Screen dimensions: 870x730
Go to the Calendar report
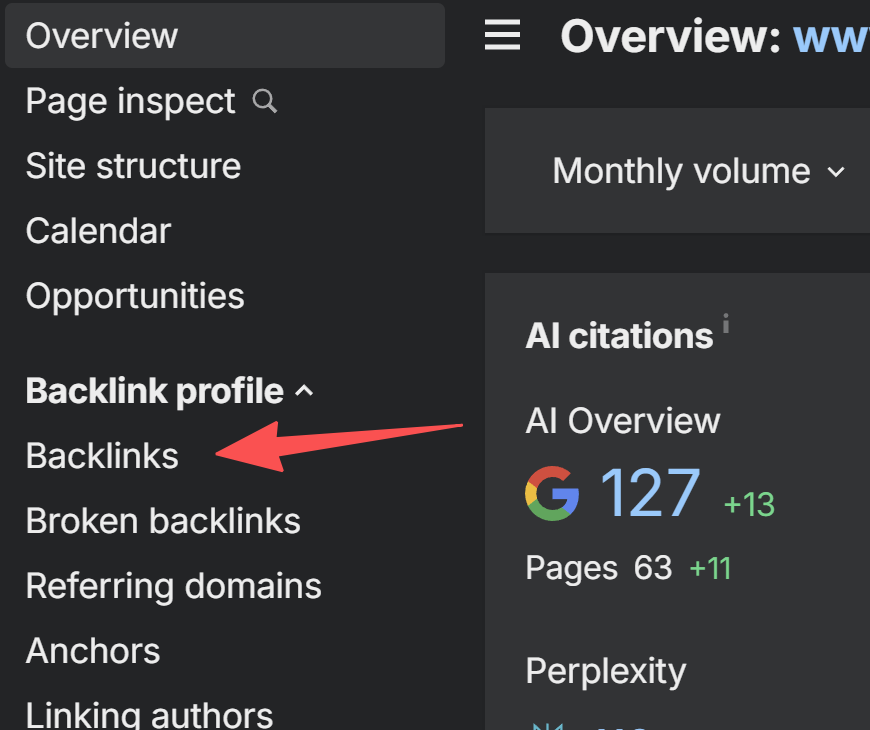click(x=98, y=231)
